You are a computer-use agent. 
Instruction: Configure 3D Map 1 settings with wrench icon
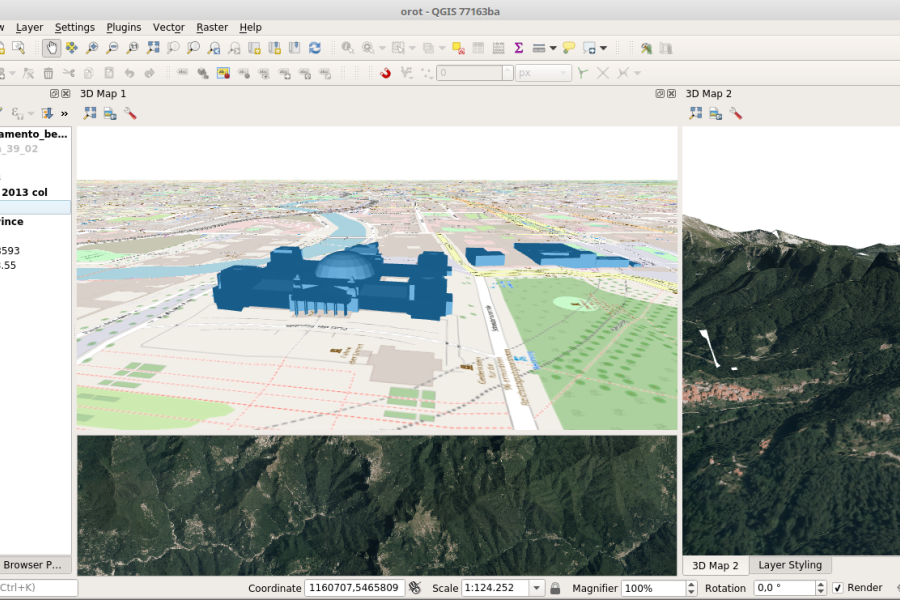tap(130, 113)
